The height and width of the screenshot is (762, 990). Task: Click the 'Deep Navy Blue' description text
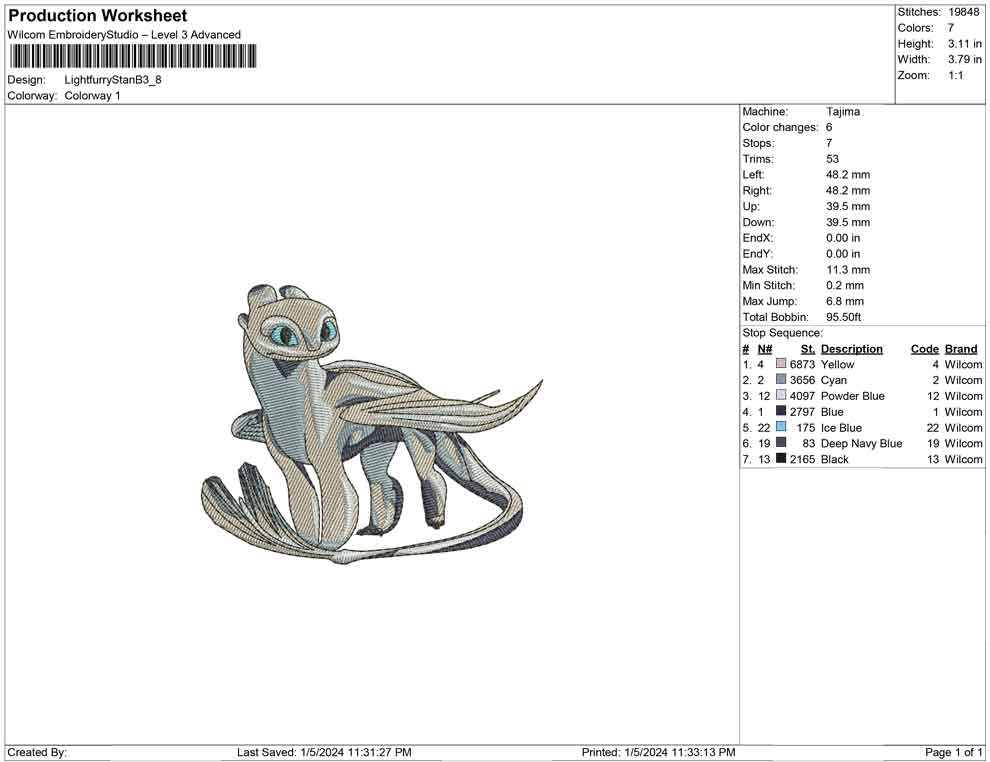(x=862, y=443)
